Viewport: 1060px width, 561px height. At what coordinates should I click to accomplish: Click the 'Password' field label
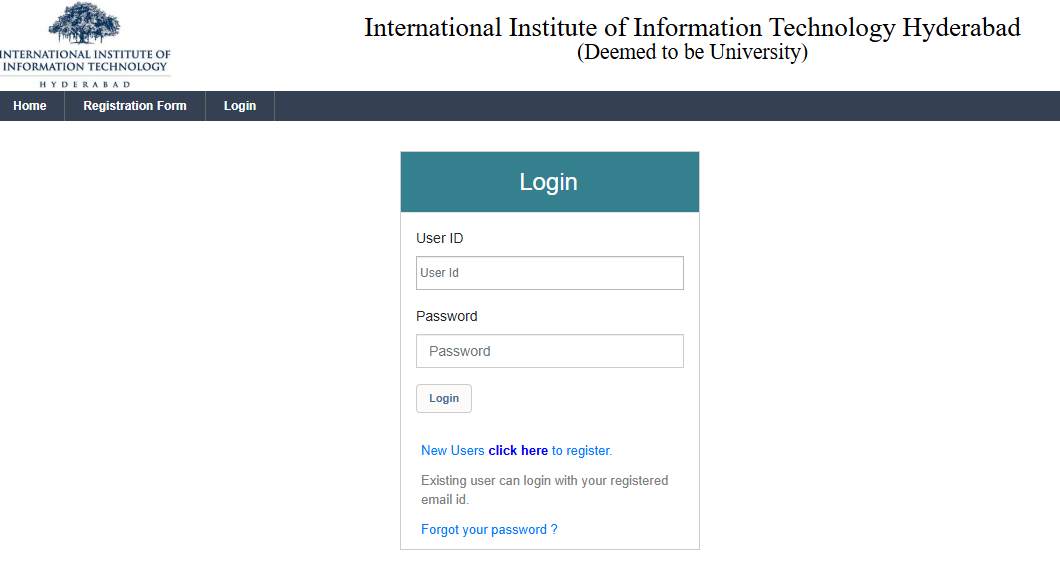tap(446, 316)
